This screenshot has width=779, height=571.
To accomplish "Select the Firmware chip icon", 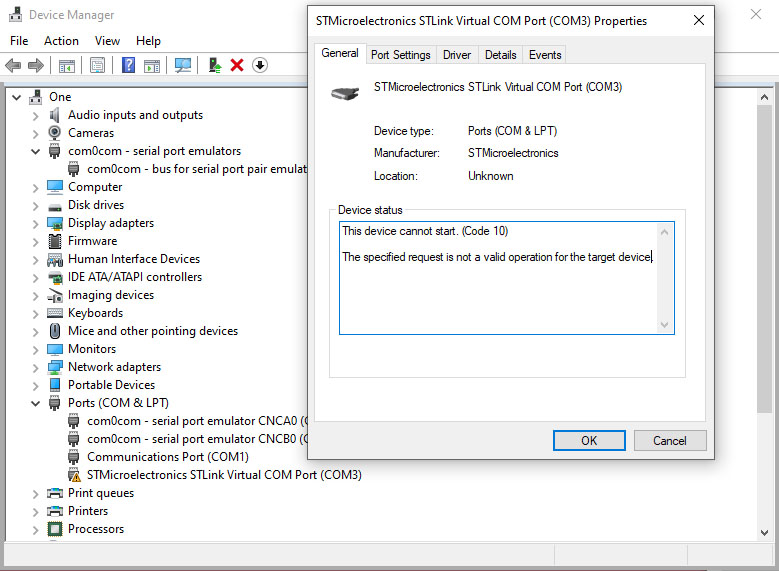I will (x=55, y=241).
